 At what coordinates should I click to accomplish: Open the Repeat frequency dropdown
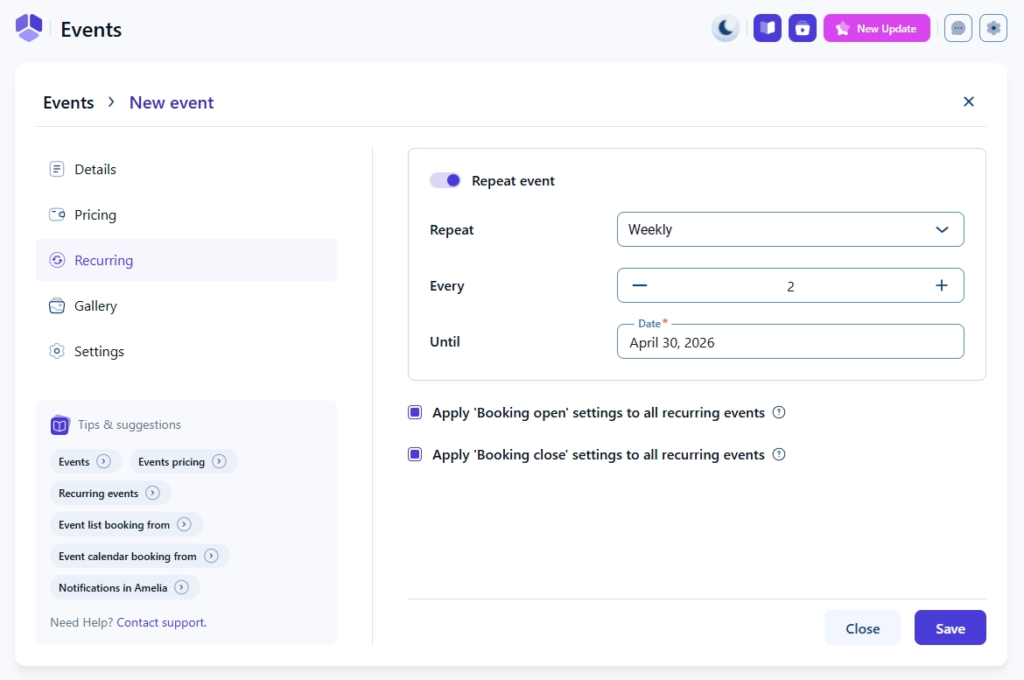pos(790,229)
